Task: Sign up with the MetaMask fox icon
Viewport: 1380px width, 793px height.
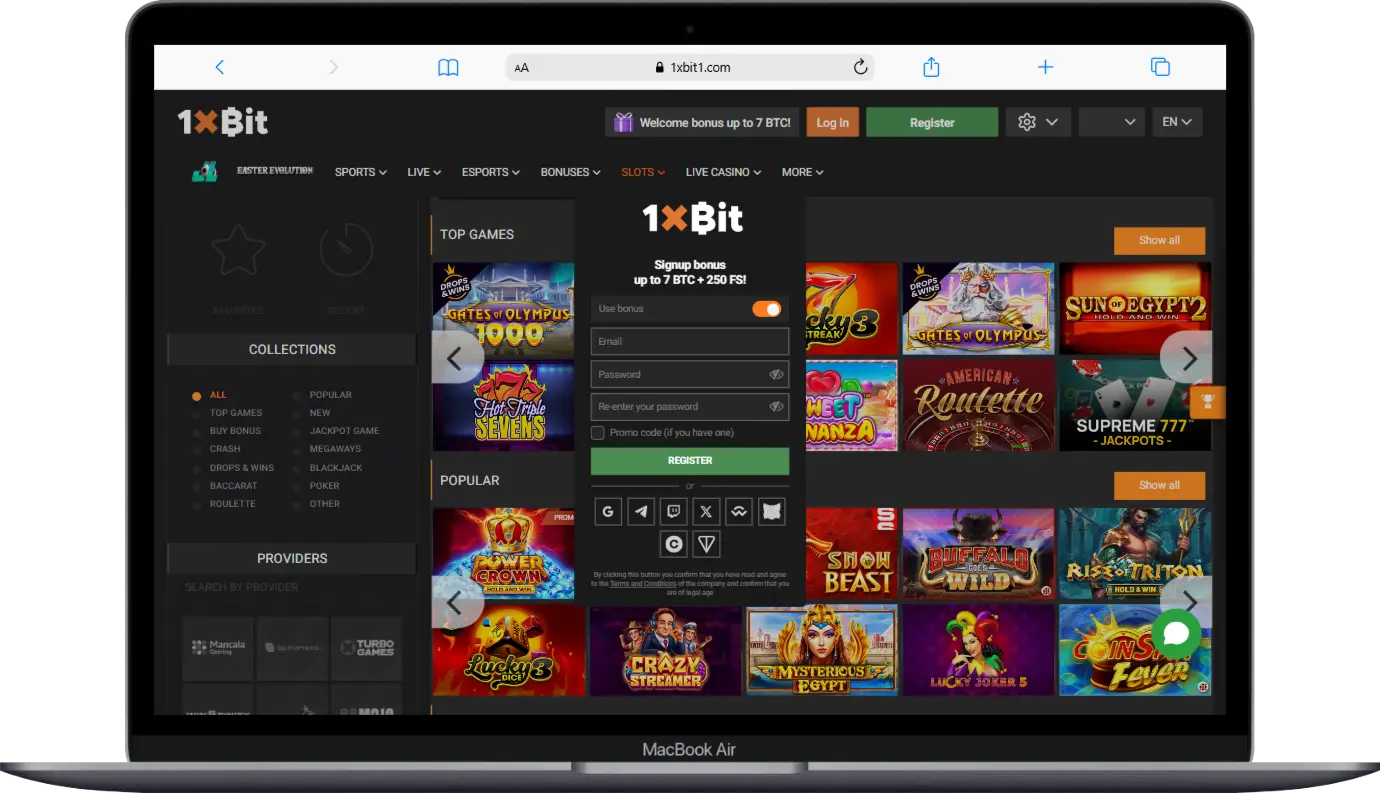Action: click(x=771, y=512)
